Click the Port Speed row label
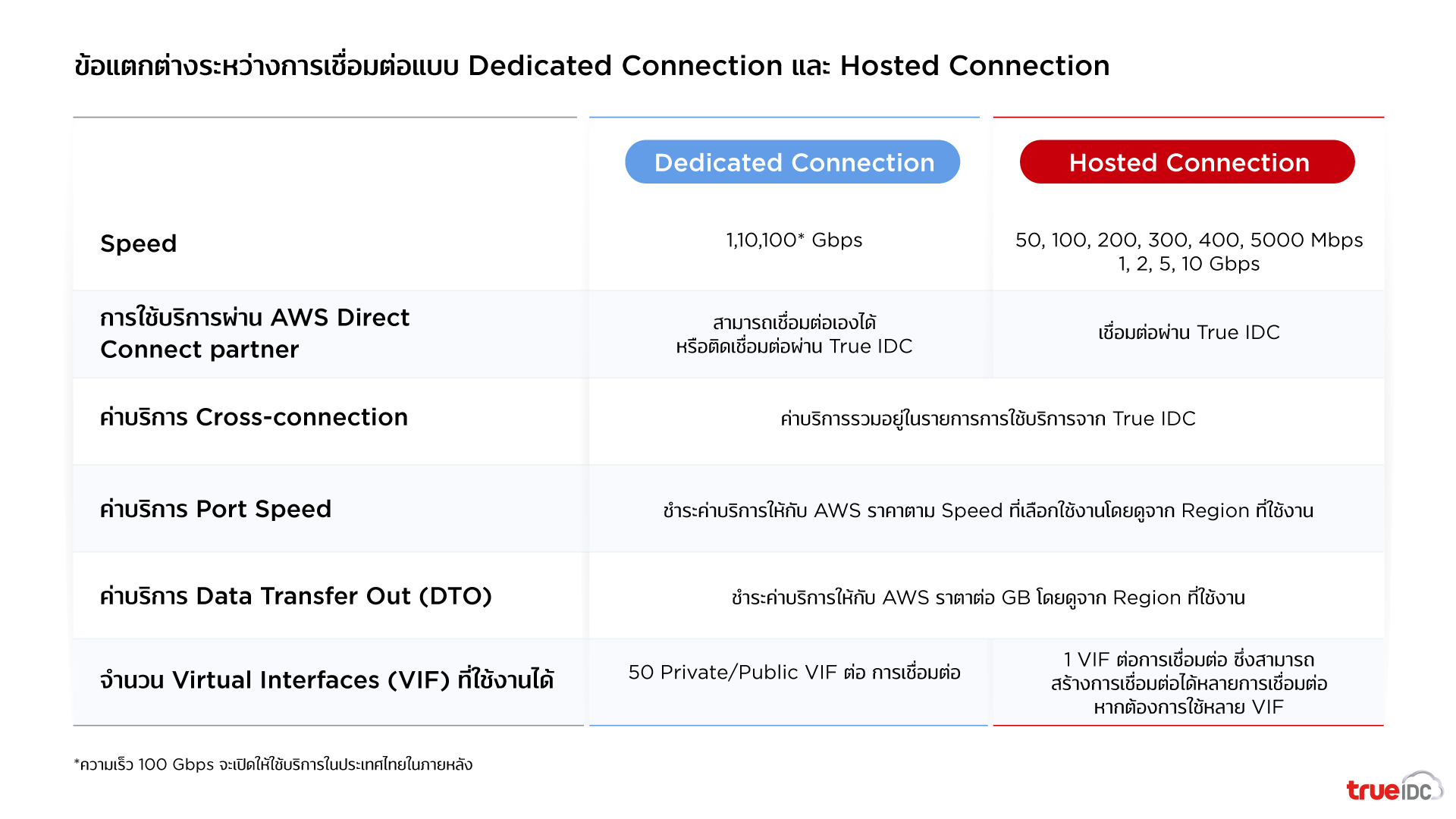 tap(217, 509)
